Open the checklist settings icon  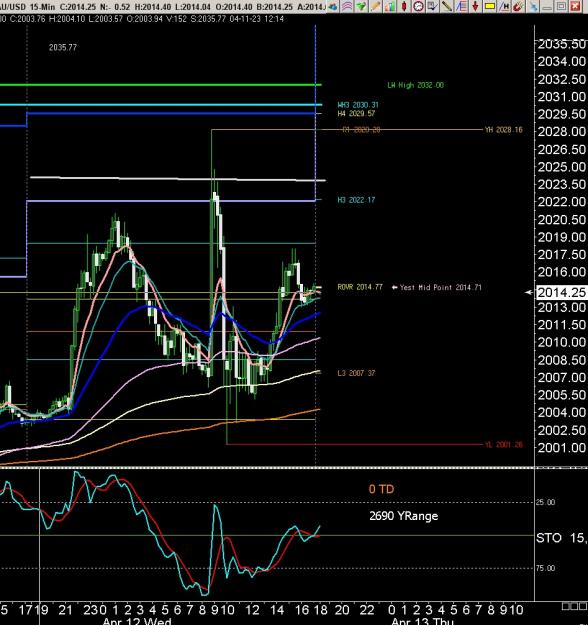coord(433,6)
